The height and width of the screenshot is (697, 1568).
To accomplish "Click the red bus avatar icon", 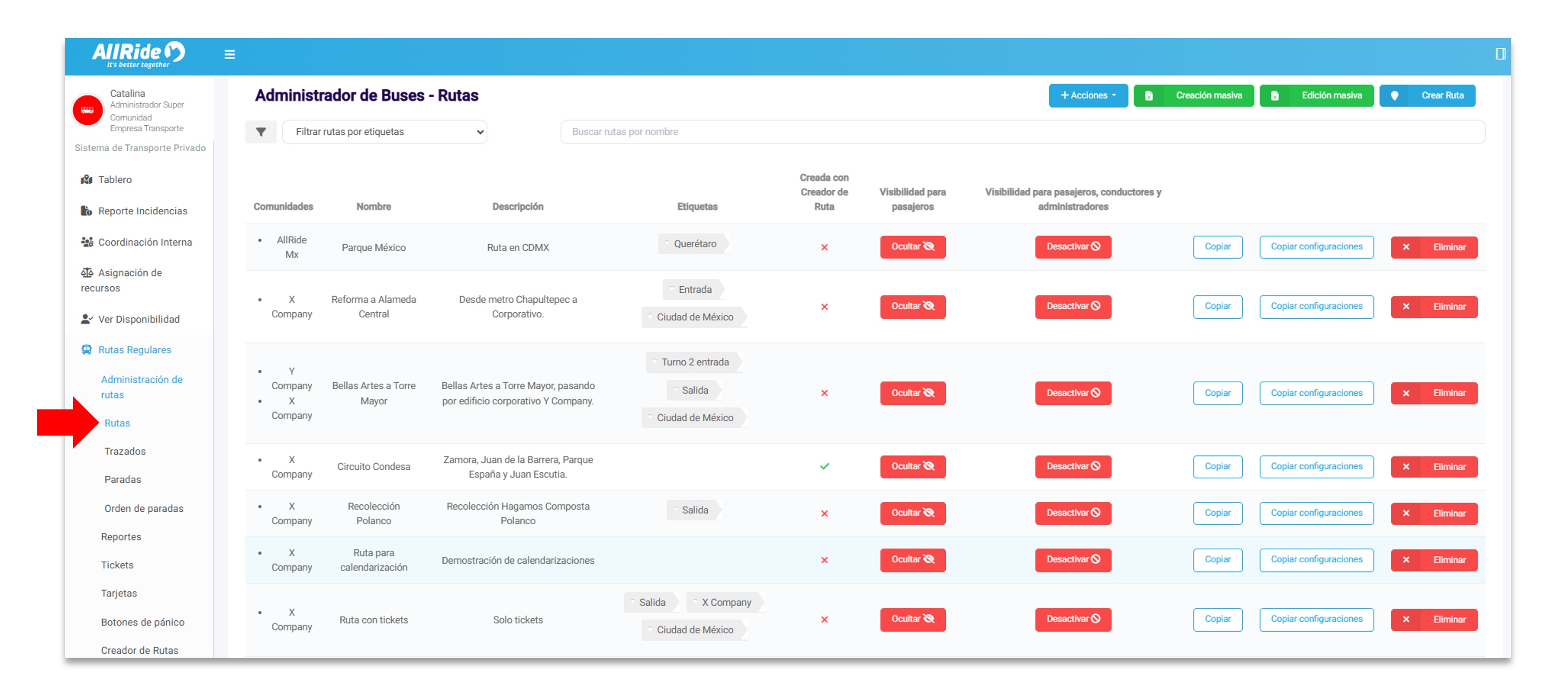I will pos(88,110).
